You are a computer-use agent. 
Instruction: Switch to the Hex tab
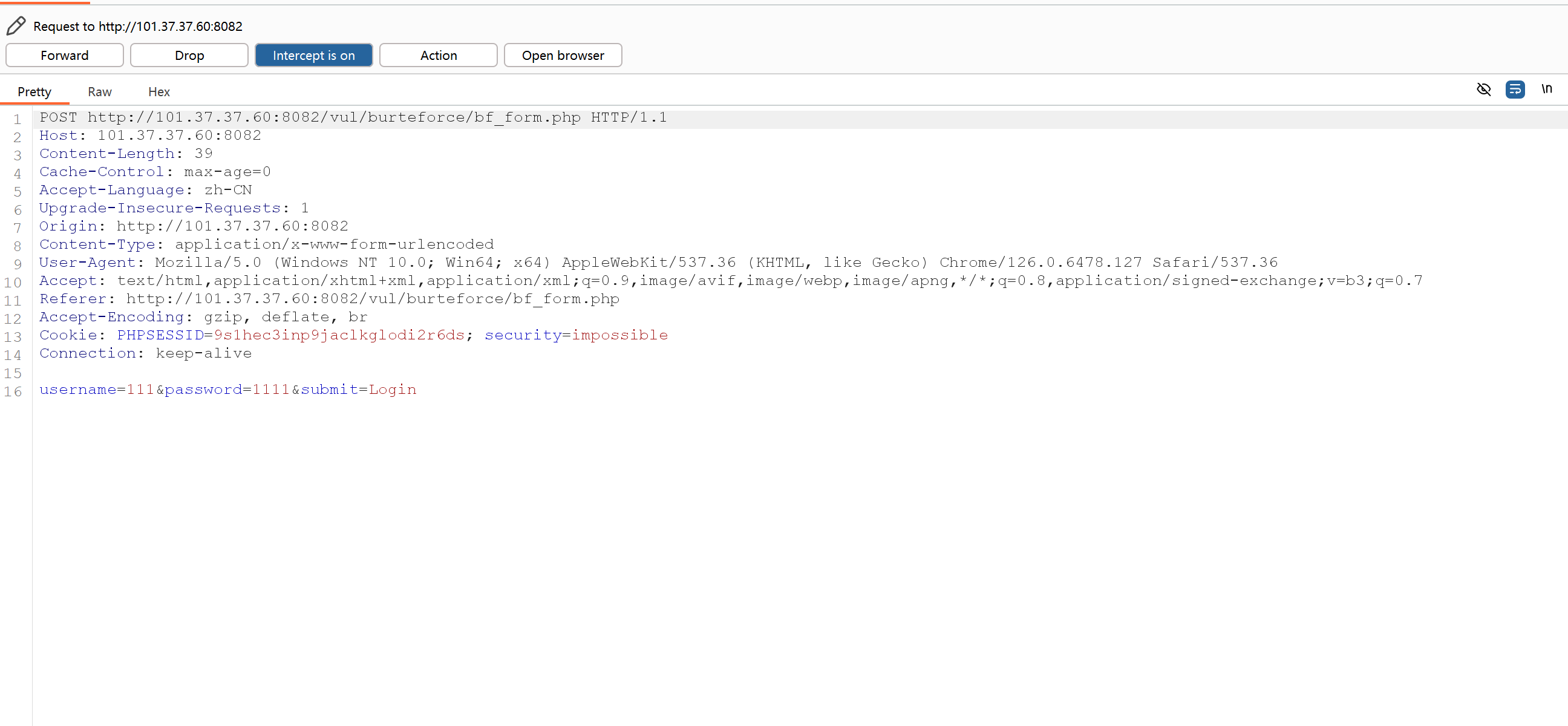159,92
